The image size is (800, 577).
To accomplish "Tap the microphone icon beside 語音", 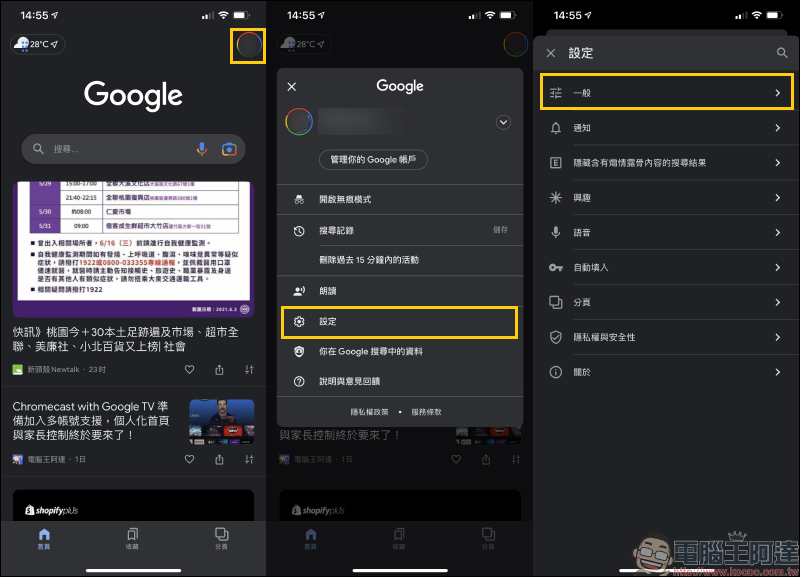I will click(556, 233).
